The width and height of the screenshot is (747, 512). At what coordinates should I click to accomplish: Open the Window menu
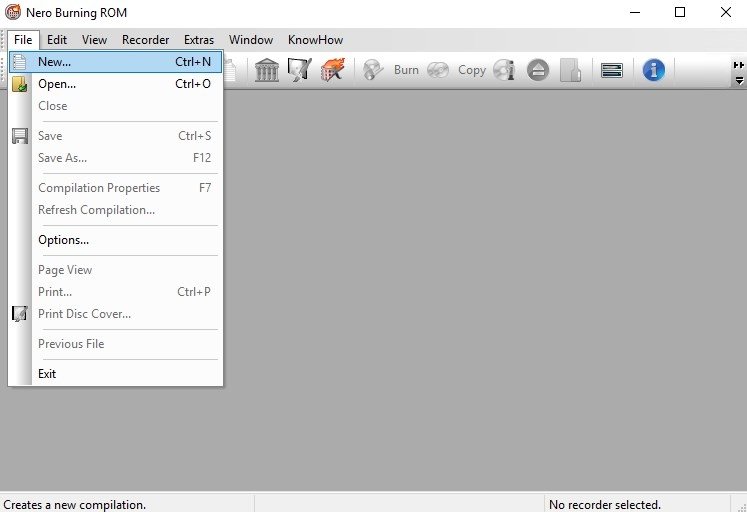[x=251, y=40]
